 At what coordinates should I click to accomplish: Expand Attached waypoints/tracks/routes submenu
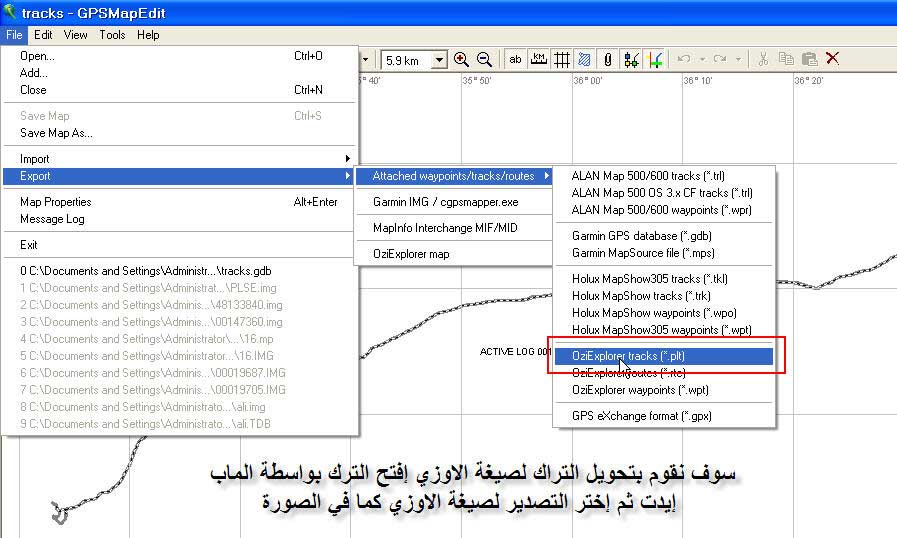[454, 176]
